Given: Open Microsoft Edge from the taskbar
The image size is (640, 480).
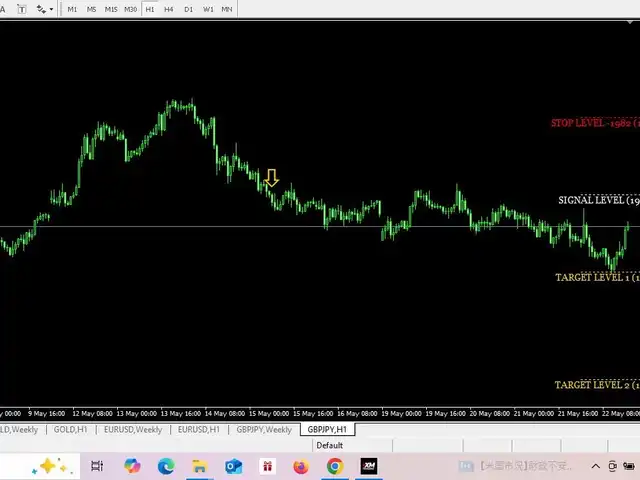Looking at the screenshot, I should pos(166,466).
